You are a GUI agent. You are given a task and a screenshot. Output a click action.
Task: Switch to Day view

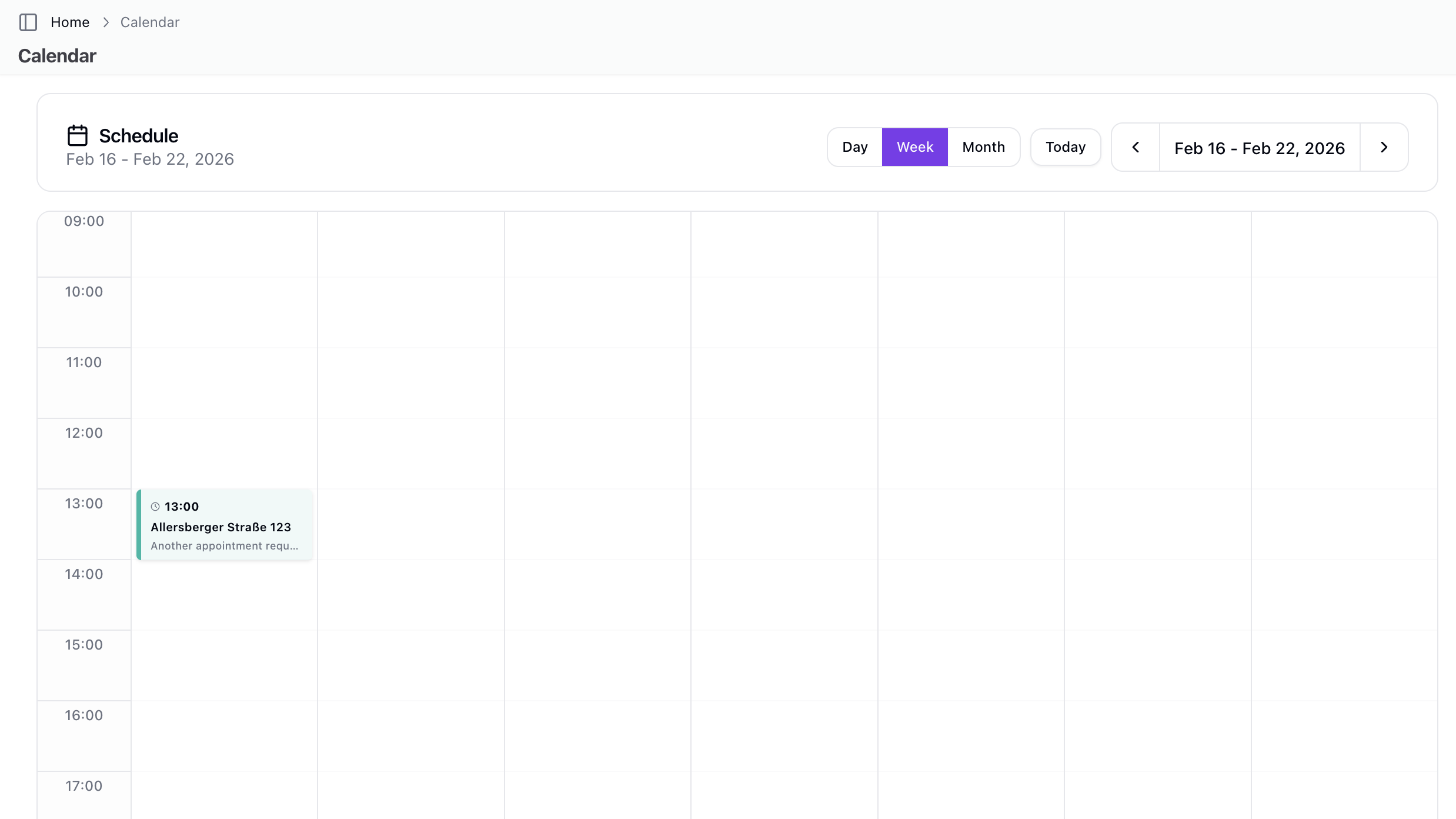(854, 147)
